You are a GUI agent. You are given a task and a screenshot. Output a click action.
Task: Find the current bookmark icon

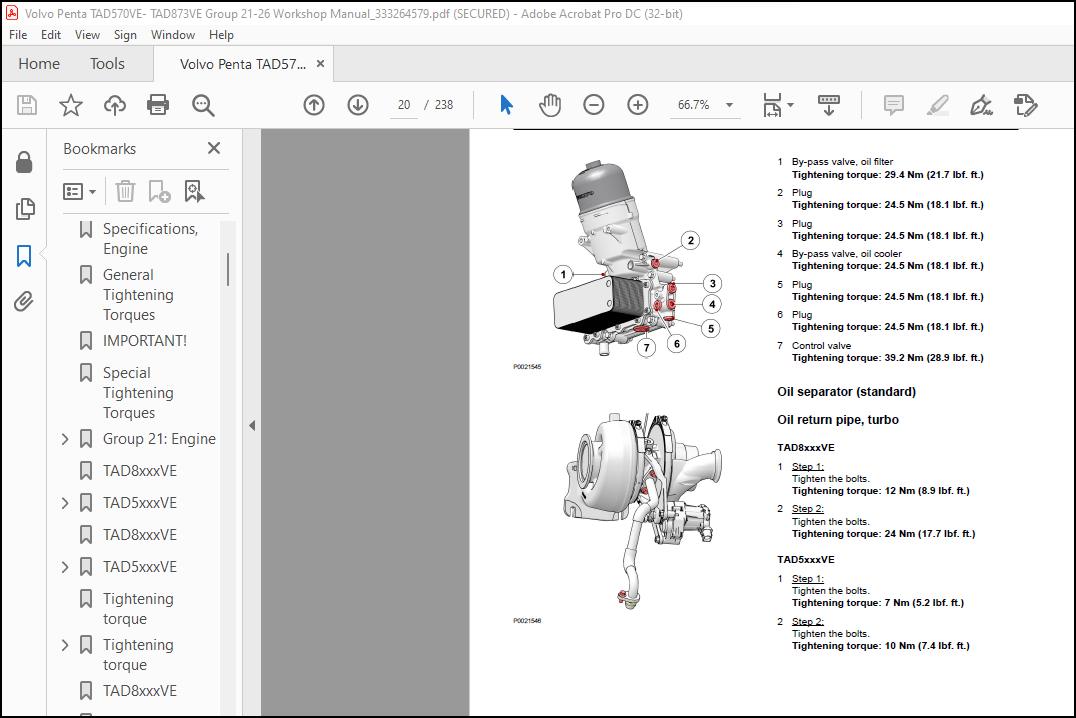pyautogui.click(x=194, y=192)
